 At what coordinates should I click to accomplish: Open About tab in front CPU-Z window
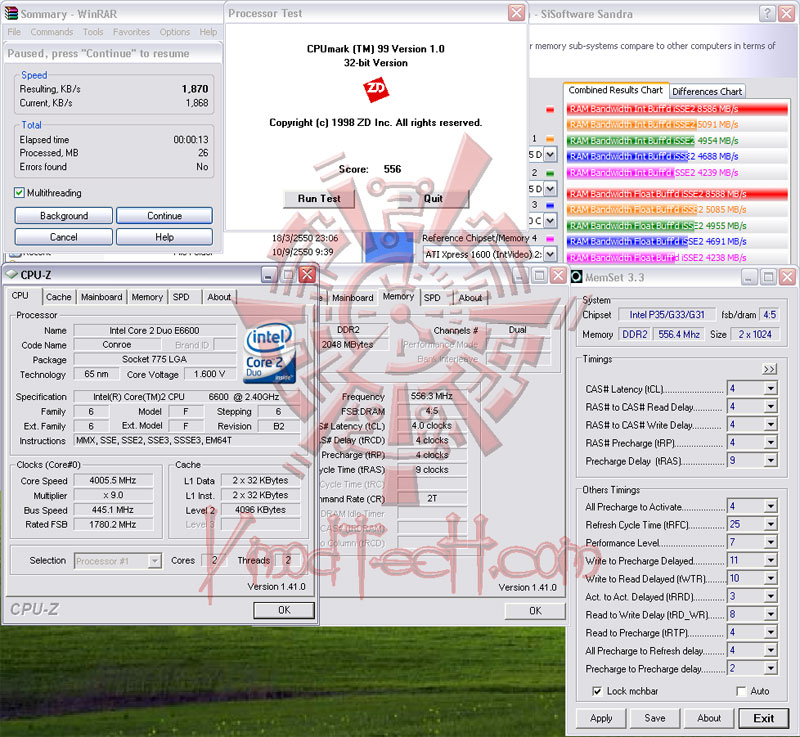219,297
